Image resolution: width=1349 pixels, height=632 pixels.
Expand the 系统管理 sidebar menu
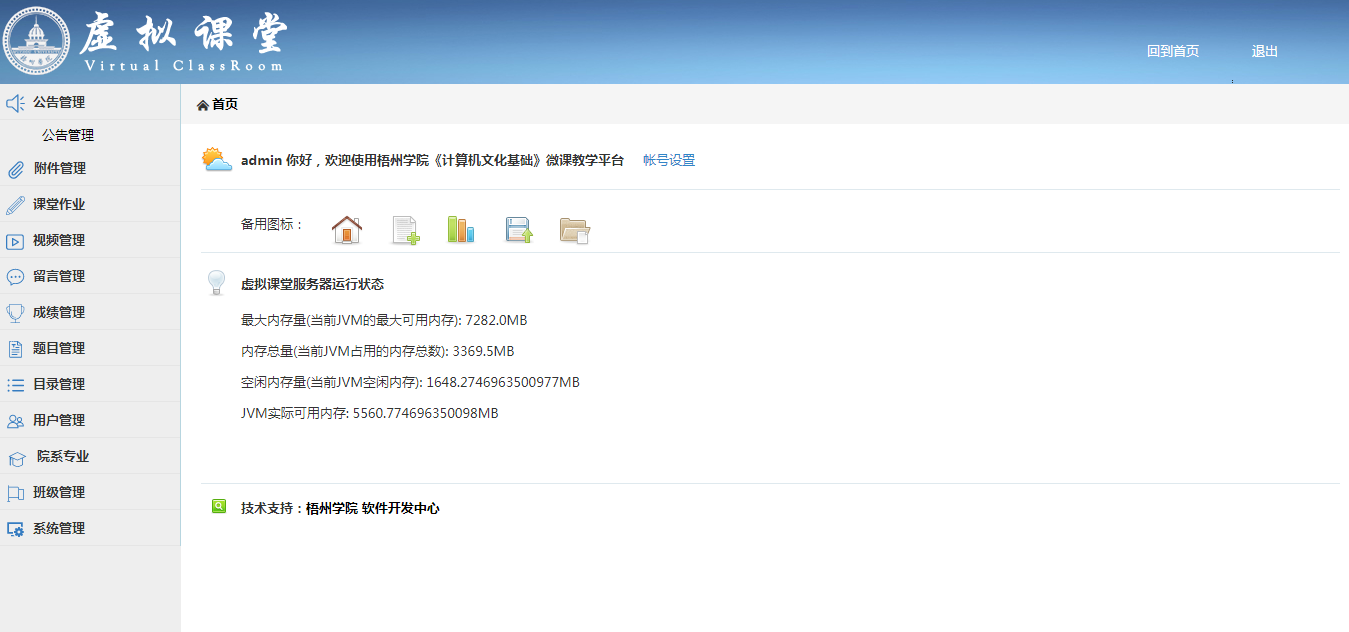click(58, 528)
